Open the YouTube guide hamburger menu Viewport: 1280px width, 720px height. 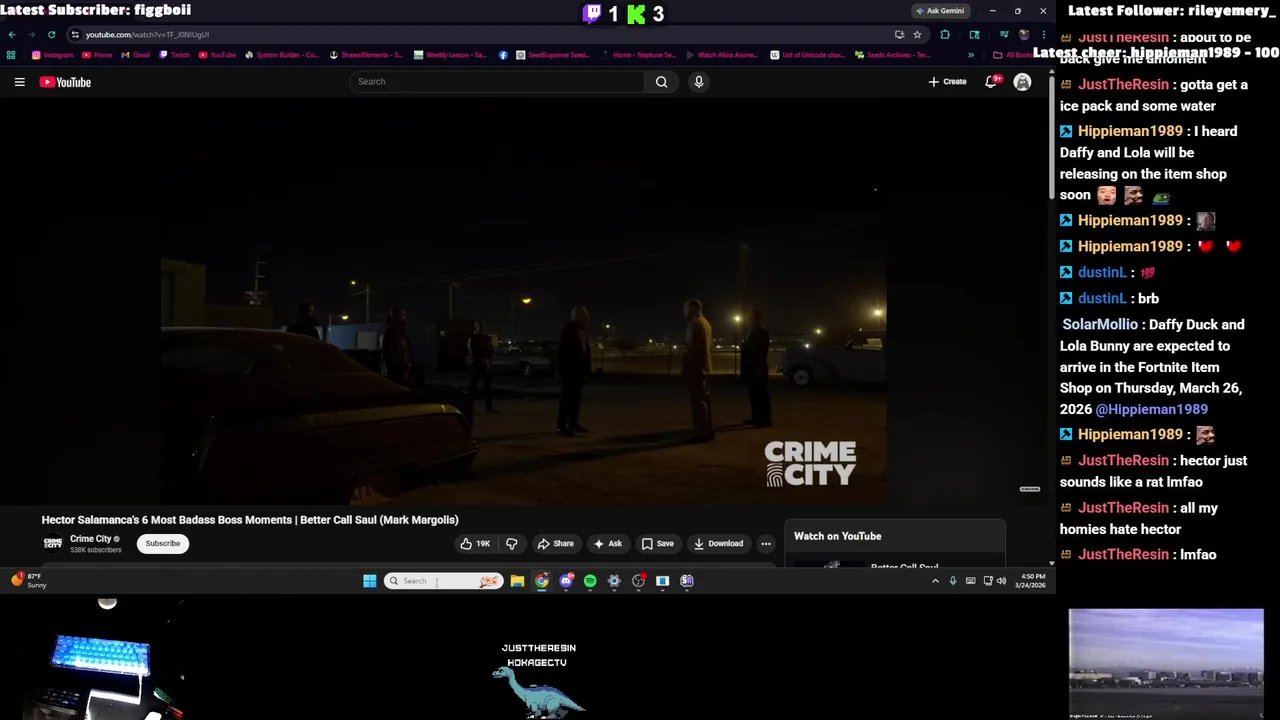[19, 82]
